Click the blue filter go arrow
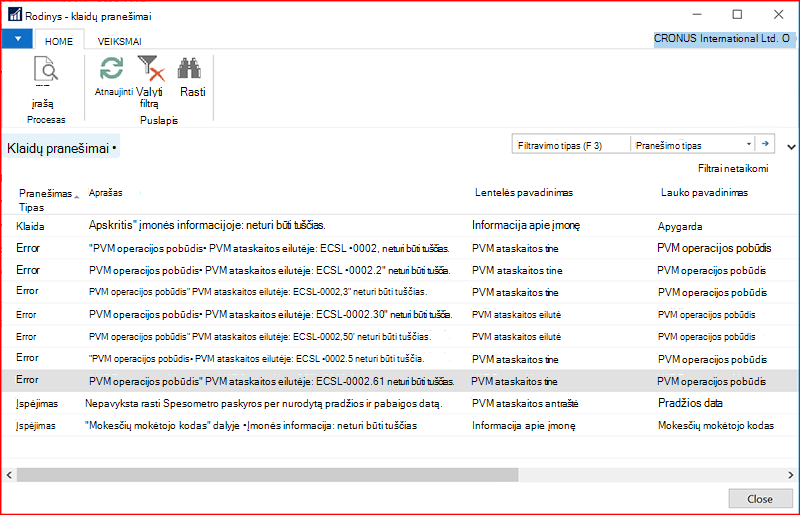The width and height of the screenshot is (800, 515). (765, 144)
